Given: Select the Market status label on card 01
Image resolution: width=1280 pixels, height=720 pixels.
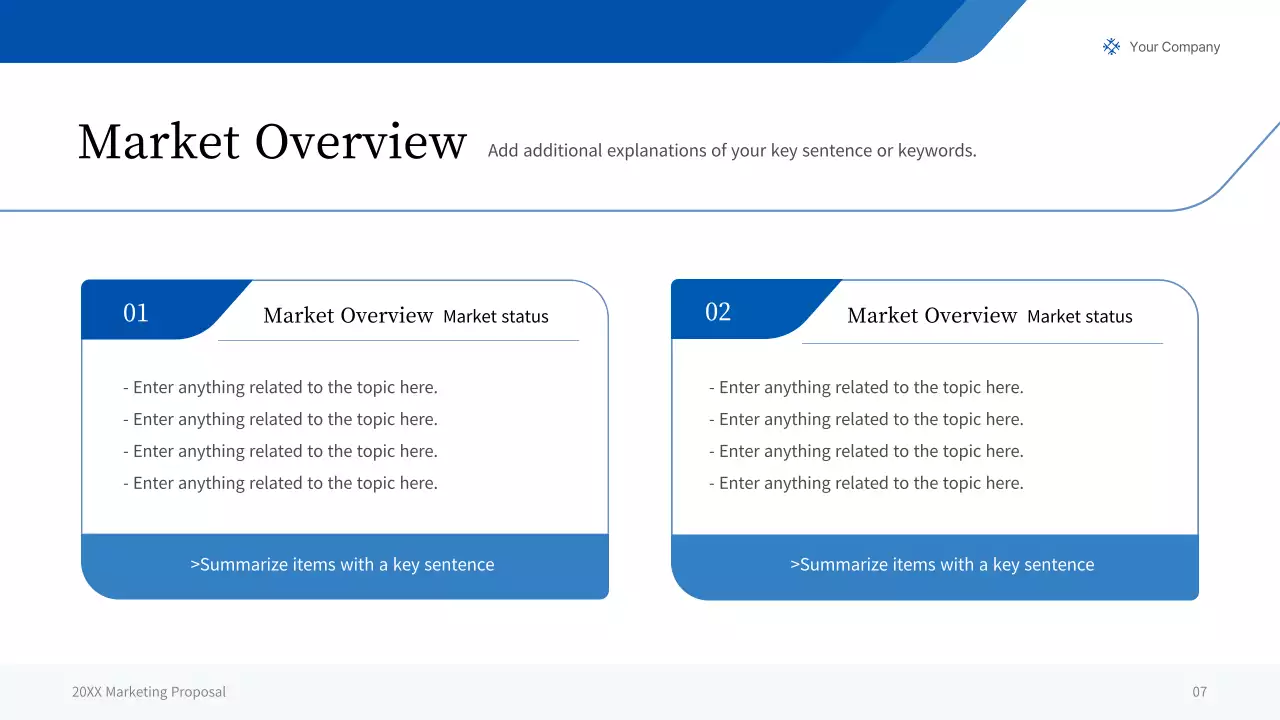Looking at the screenshot, I should (495, 316).
